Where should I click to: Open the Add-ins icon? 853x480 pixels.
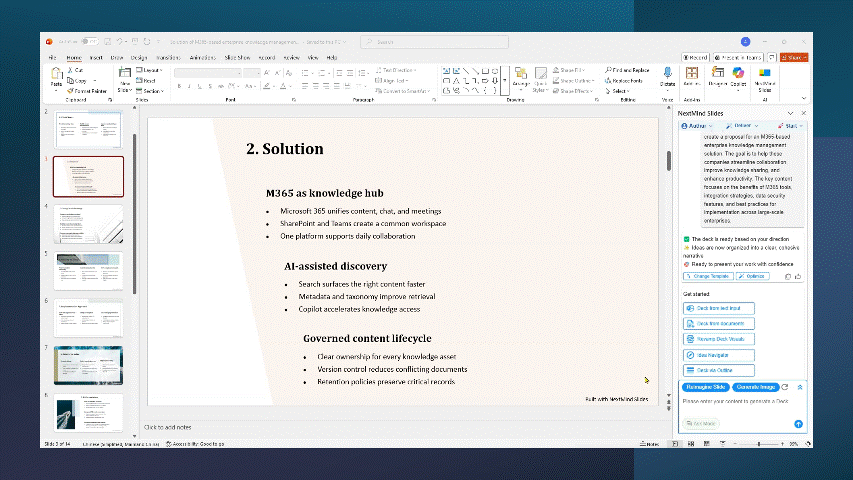(x=692, y=73)
